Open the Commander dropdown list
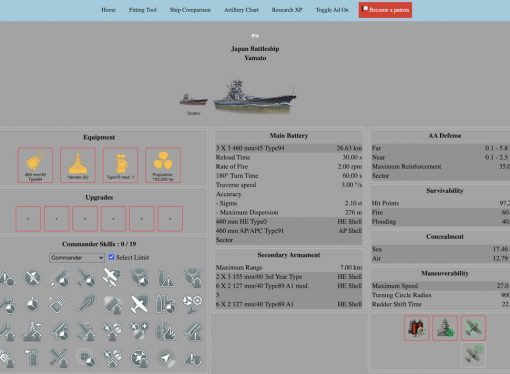This screenshot has width=510, height=374. (77, 258)
